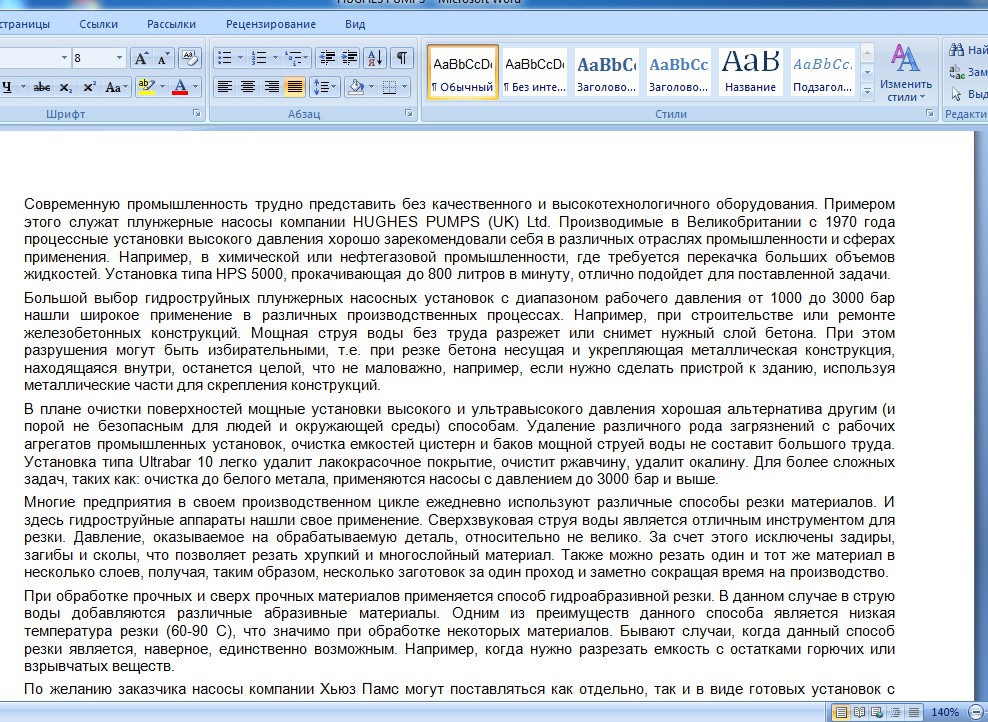The height and width of the screenshot is (722, 988).
Task: Toggle superscript formatting
Action: (x=89, y=87)
